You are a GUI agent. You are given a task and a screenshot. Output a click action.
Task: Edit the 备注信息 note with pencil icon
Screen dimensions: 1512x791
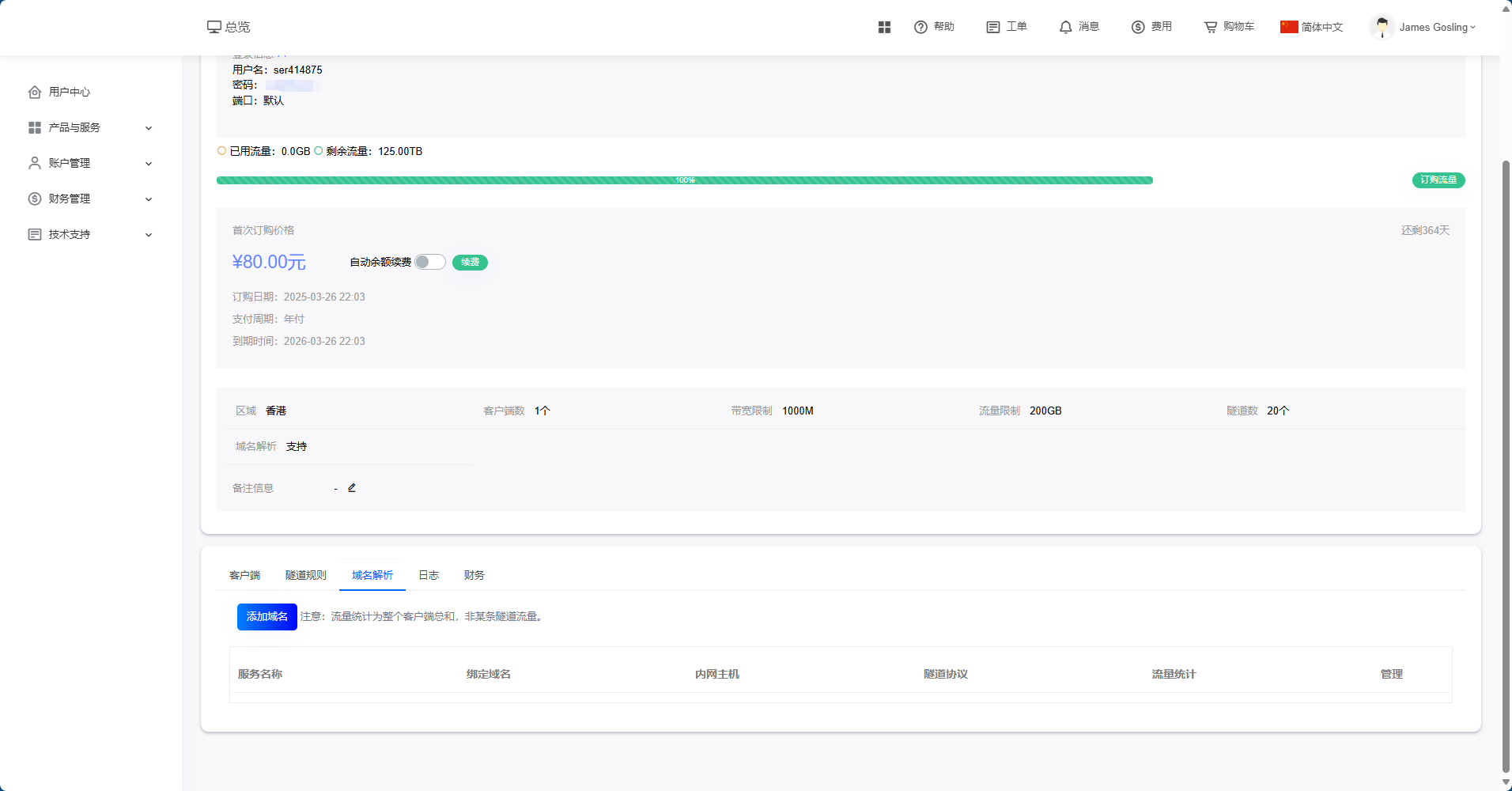[x=352, y=488]
